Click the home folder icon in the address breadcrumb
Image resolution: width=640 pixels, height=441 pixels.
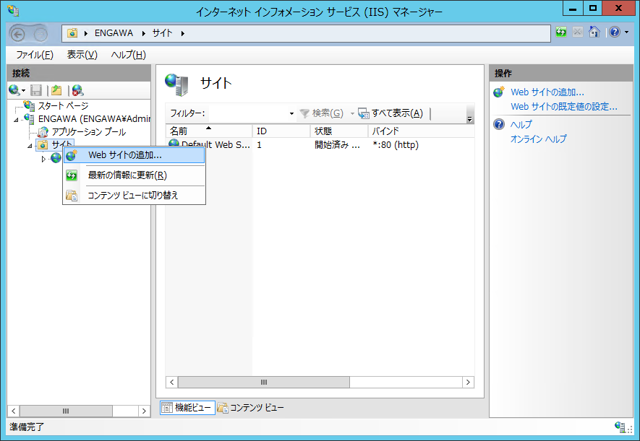(x=72, y=33)
